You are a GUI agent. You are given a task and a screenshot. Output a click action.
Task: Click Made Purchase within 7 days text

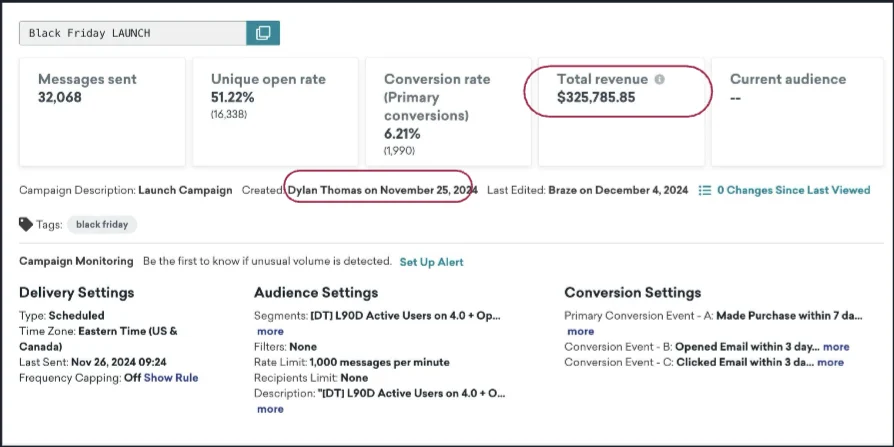click(790, 315)
